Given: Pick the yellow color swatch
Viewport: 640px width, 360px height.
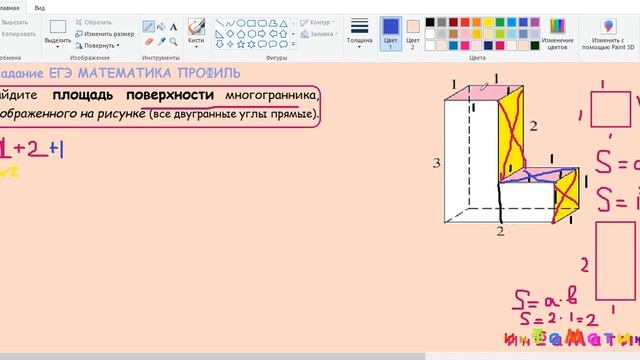Looking at the screenshot, I should click(488, 22).
